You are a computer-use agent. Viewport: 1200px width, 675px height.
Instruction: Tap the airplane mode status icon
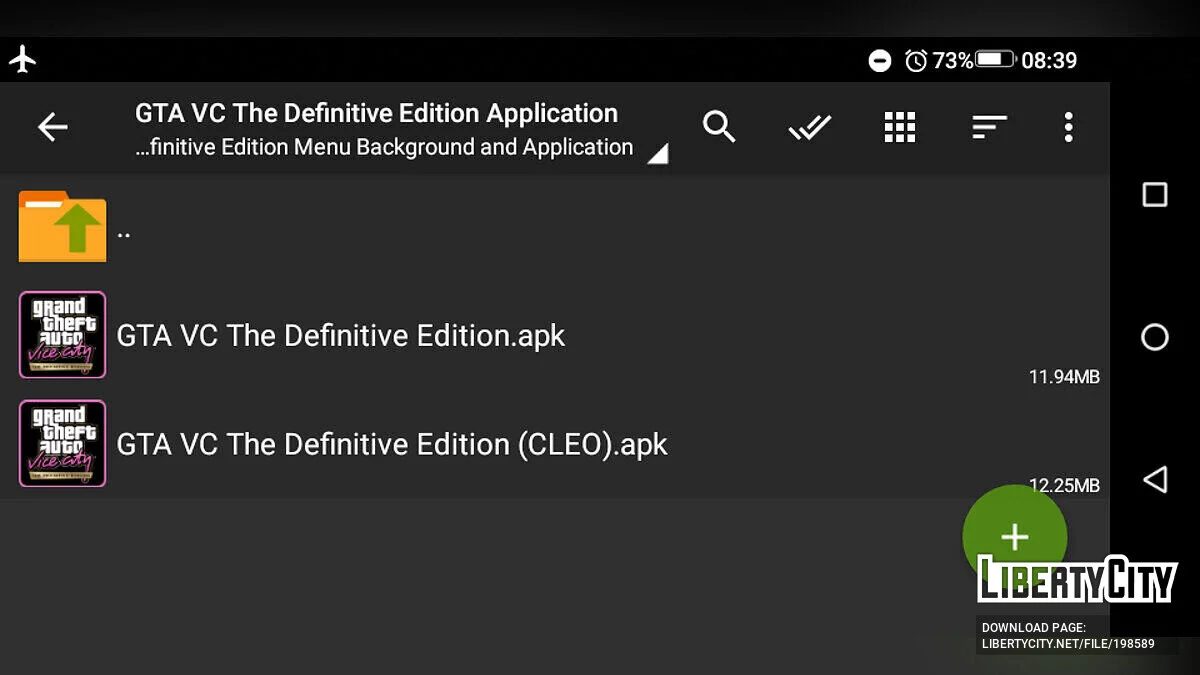point(23,60)
